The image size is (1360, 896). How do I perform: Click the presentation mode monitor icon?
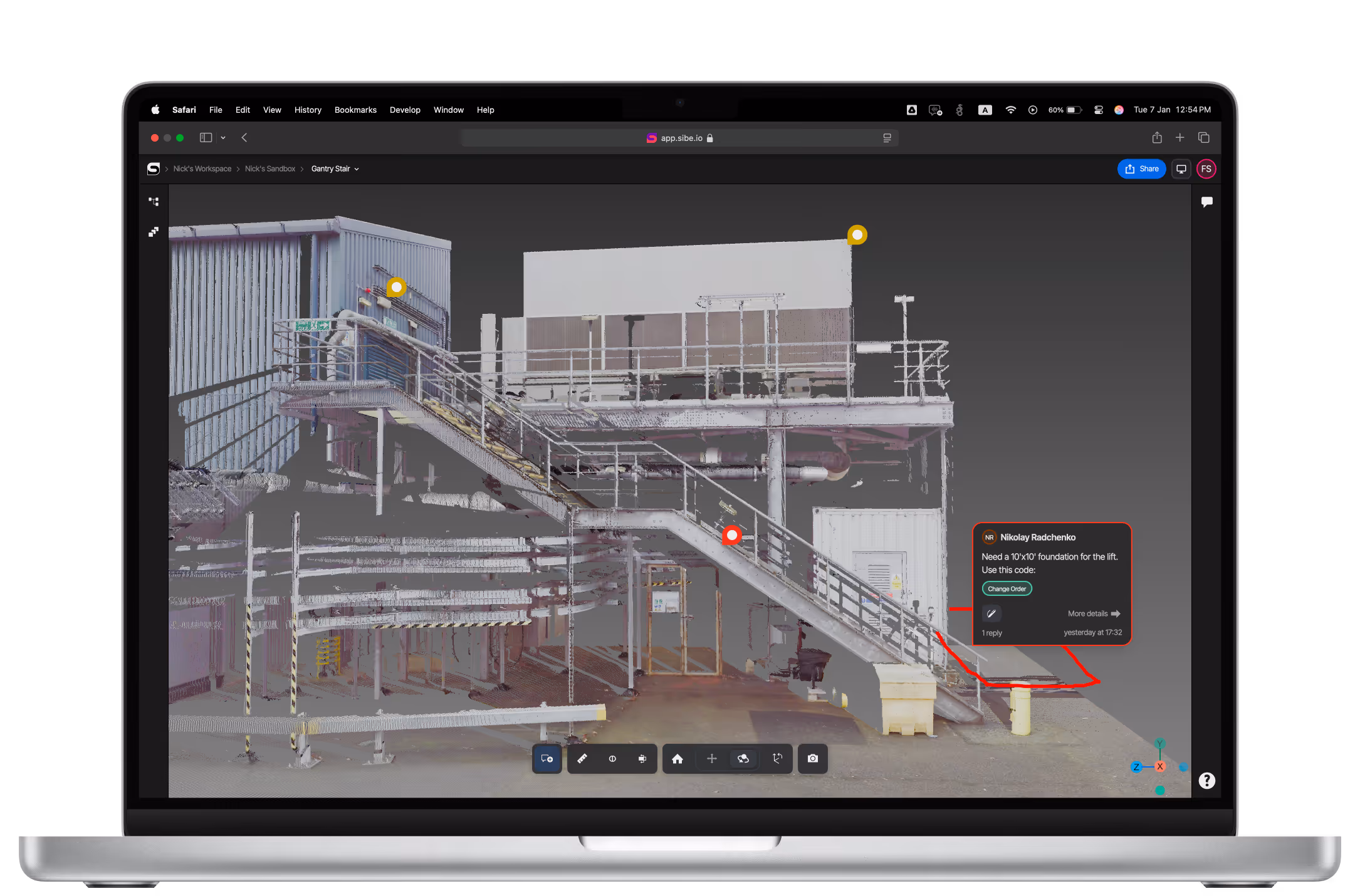1181,169
